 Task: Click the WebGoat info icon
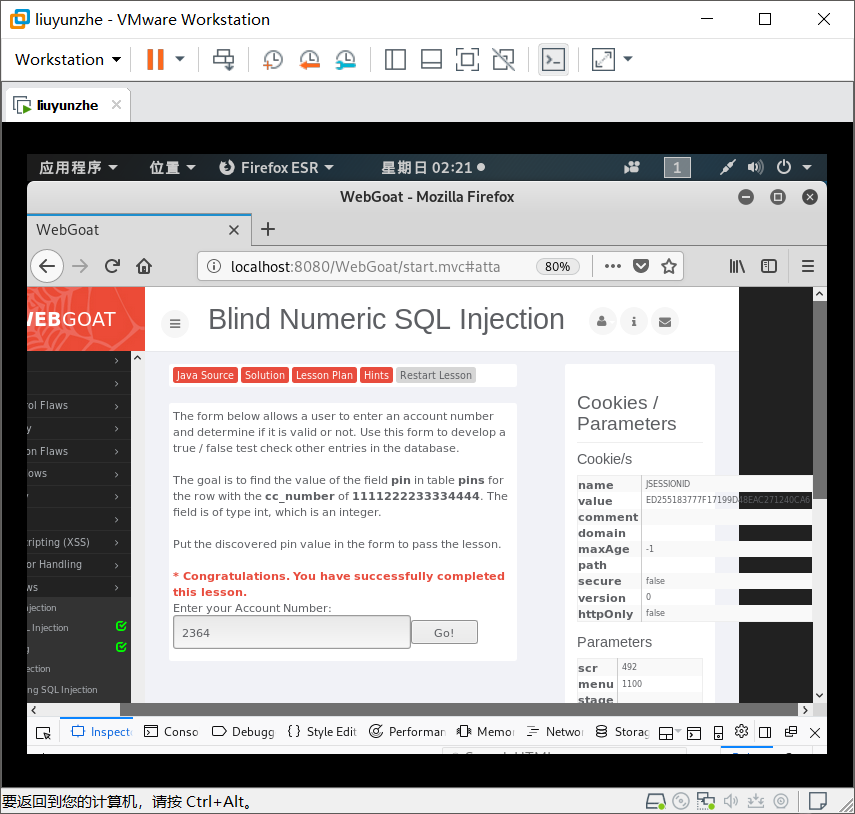(634, 321)
